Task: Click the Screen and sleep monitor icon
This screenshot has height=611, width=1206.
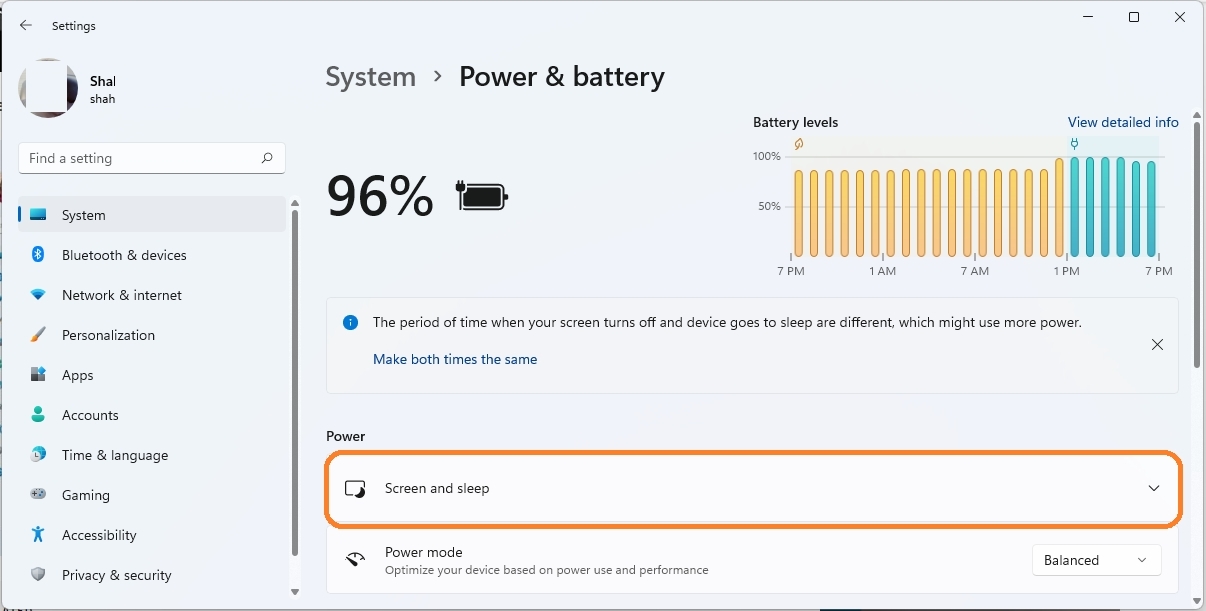Action: coord(356,488)
